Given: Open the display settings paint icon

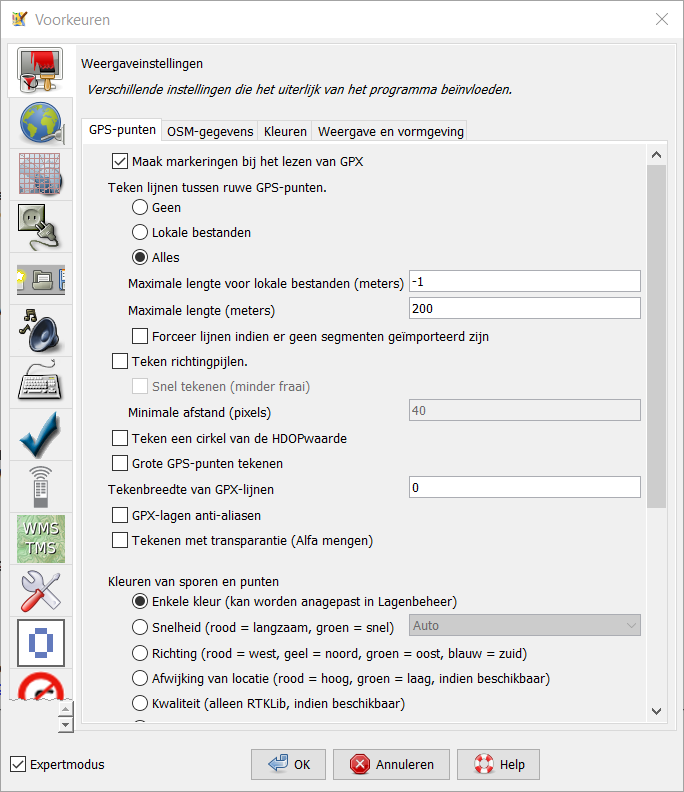Looking at the screenshot, I should 40,72.
